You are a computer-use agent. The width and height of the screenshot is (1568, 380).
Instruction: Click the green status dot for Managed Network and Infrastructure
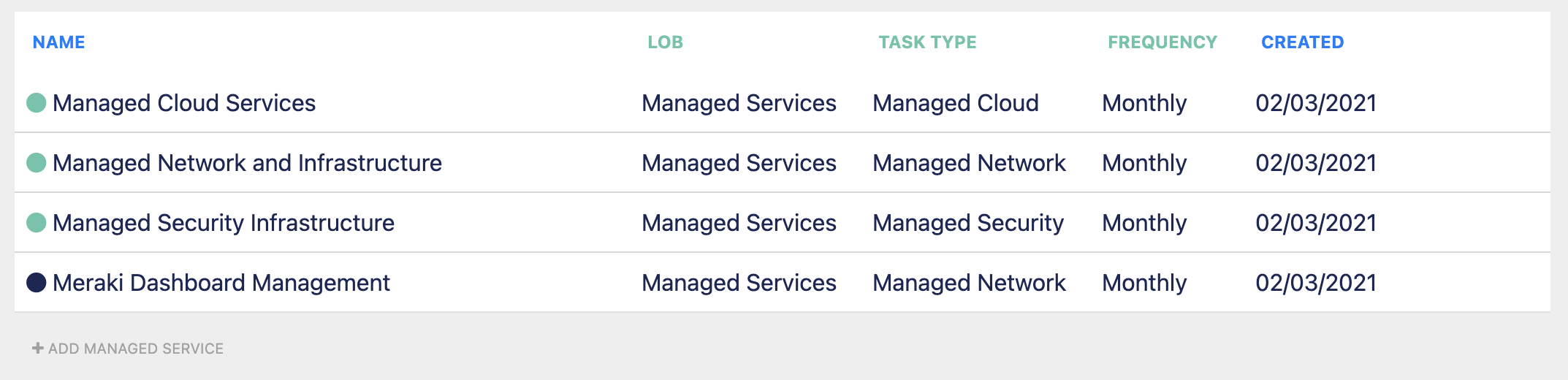click(37, 163)
